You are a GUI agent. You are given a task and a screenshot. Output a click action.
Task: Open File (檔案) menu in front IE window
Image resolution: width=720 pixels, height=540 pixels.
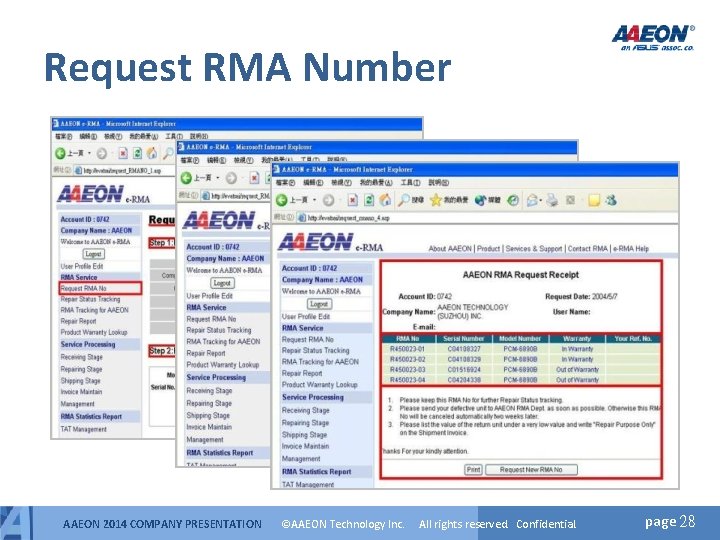pos(285,183)
